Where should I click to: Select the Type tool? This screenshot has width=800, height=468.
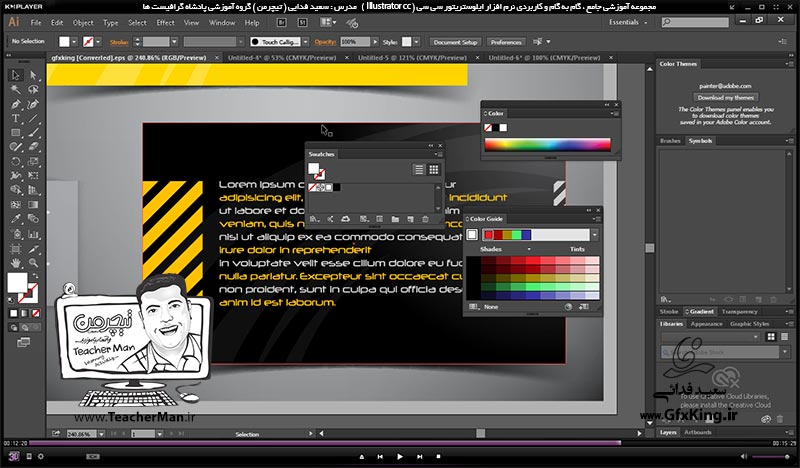(x=16, y=118)
